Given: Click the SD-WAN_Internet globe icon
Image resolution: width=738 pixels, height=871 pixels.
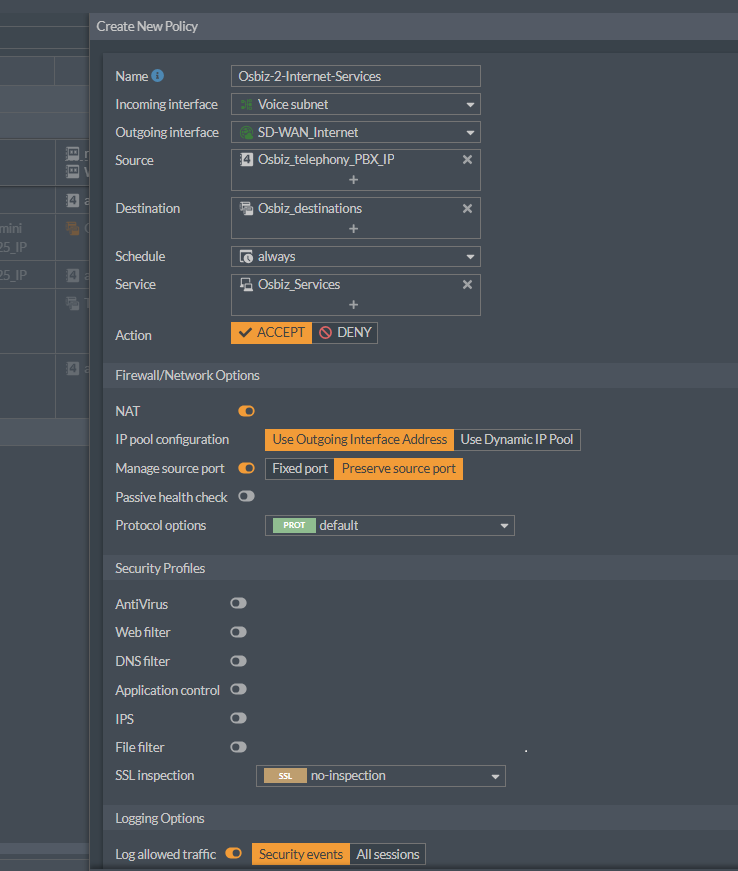Looking at the screenshot, I should tap(247, 132).
